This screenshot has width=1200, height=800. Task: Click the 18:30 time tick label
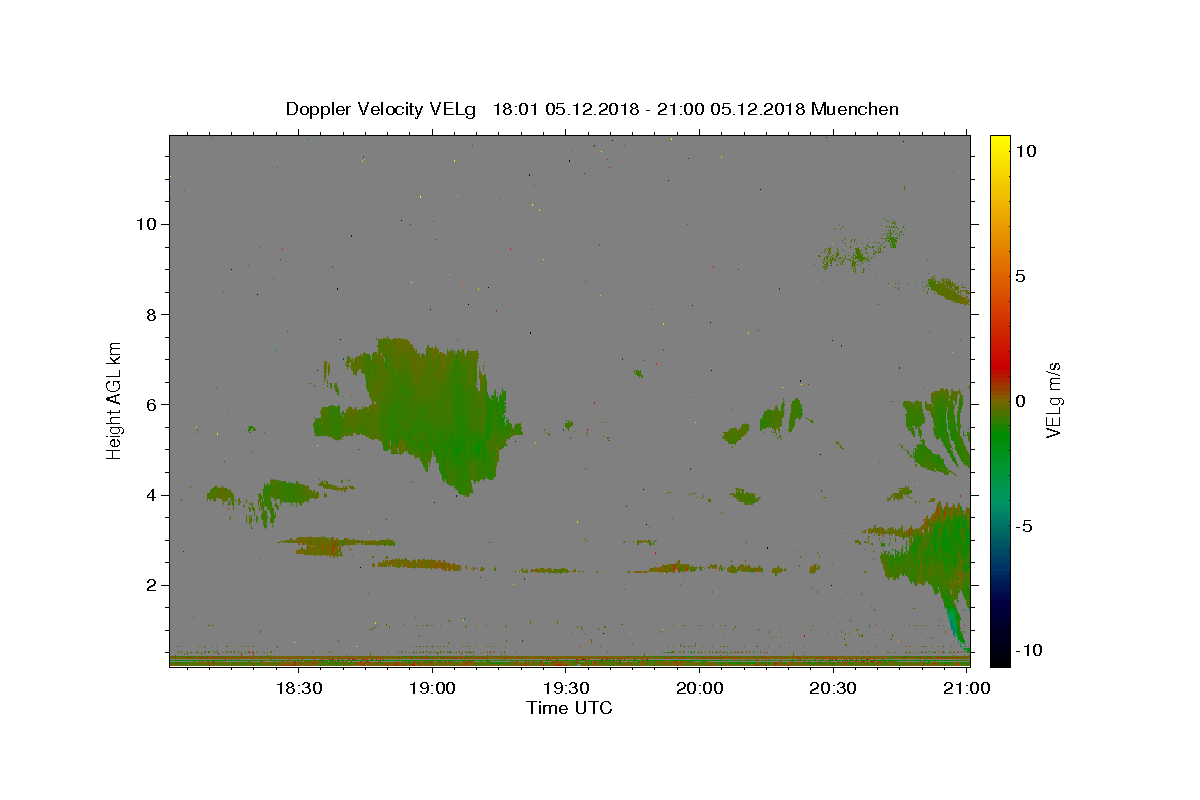[298, 688]
